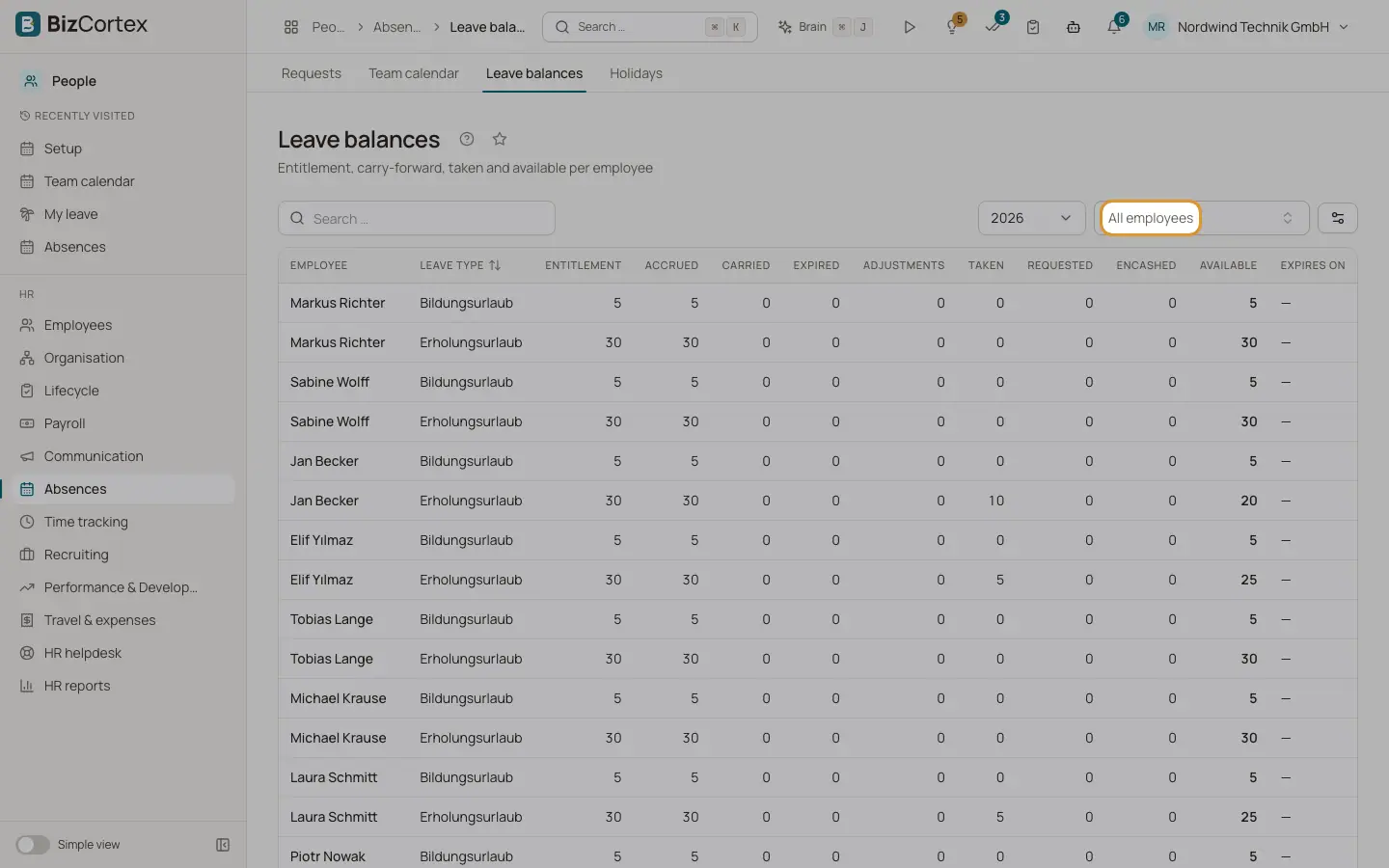
Task: Toggle the Simple view switch
Action: click(33, 845)
